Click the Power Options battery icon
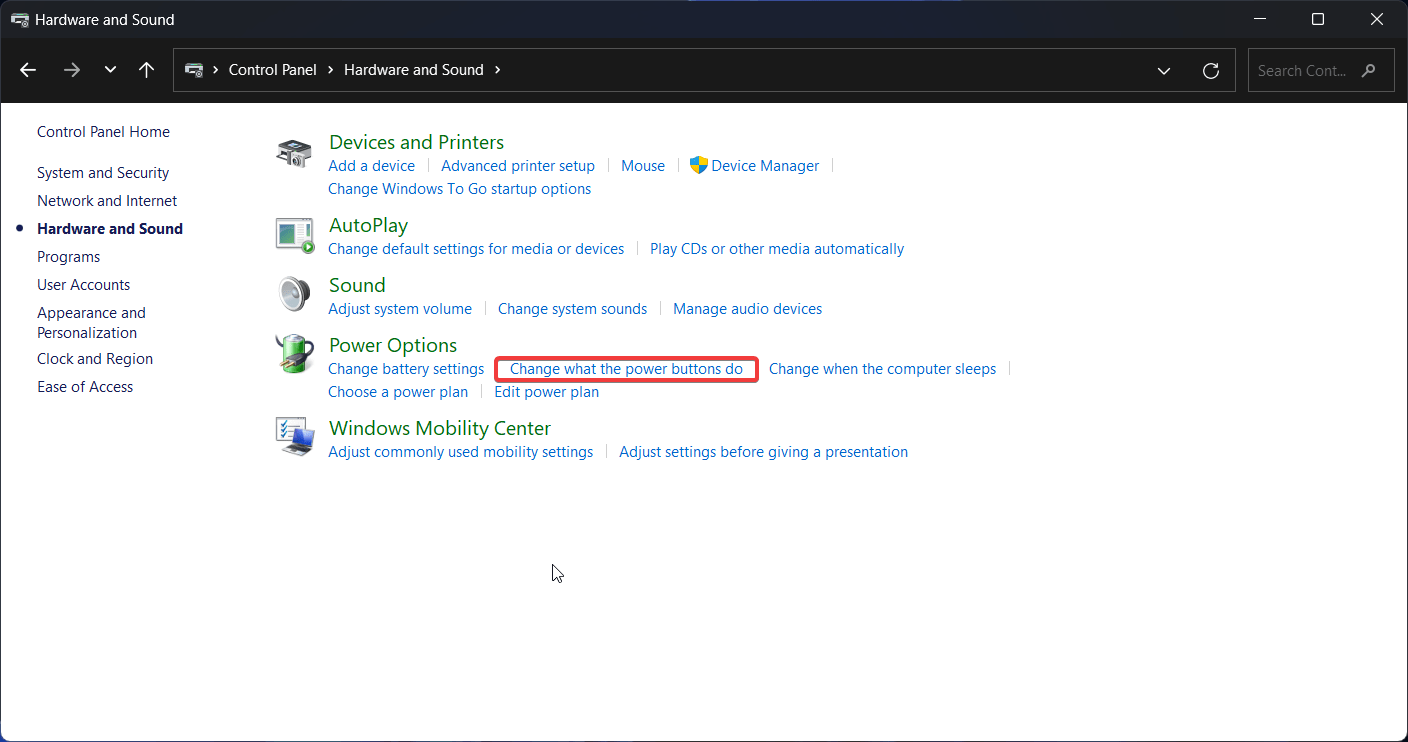 (x=294, y=354)
